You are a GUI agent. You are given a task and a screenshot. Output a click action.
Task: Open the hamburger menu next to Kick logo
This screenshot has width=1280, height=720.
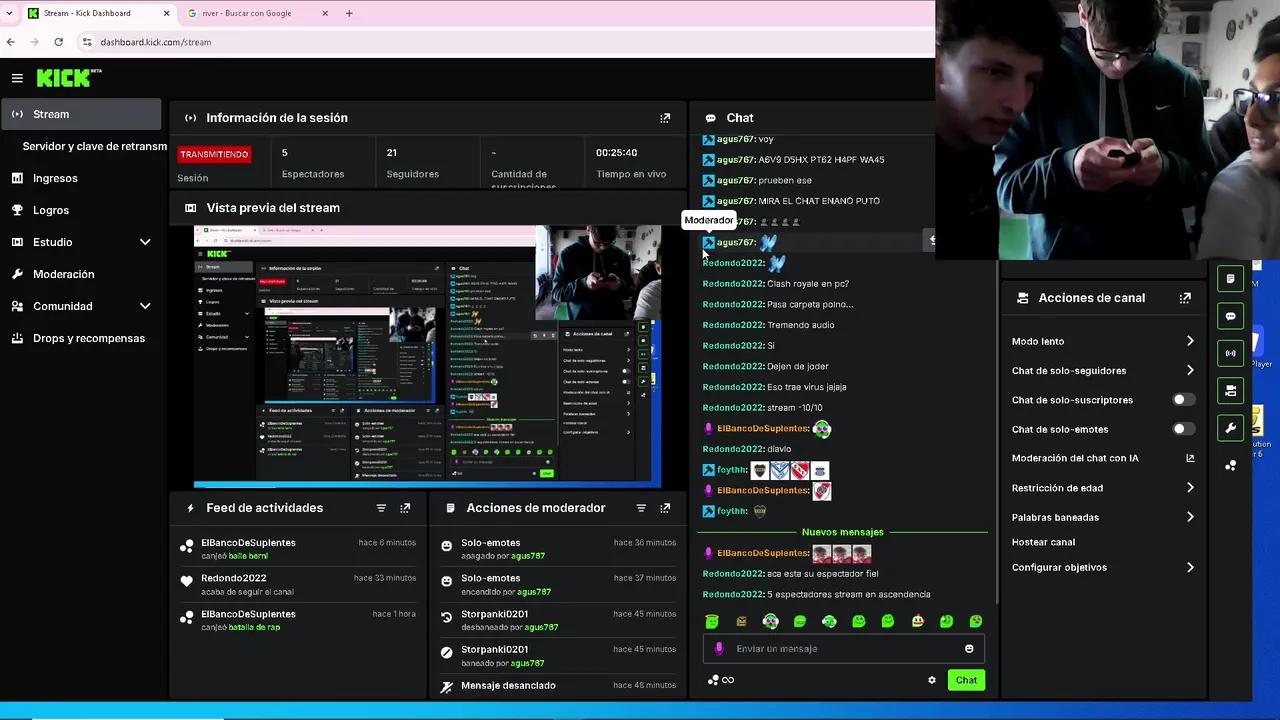pos(17,78)
